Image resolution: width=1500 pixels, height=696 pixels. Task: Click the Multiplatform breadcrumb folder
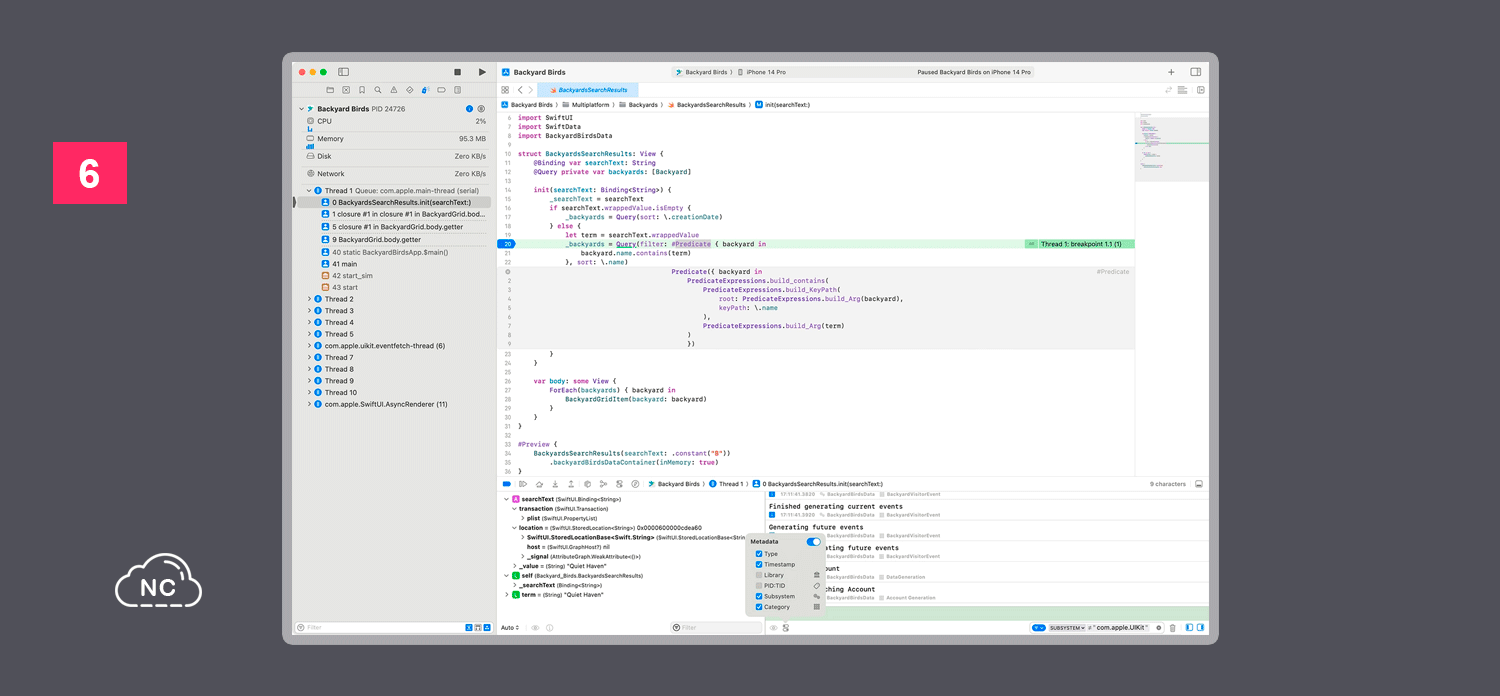coord(584,104)
